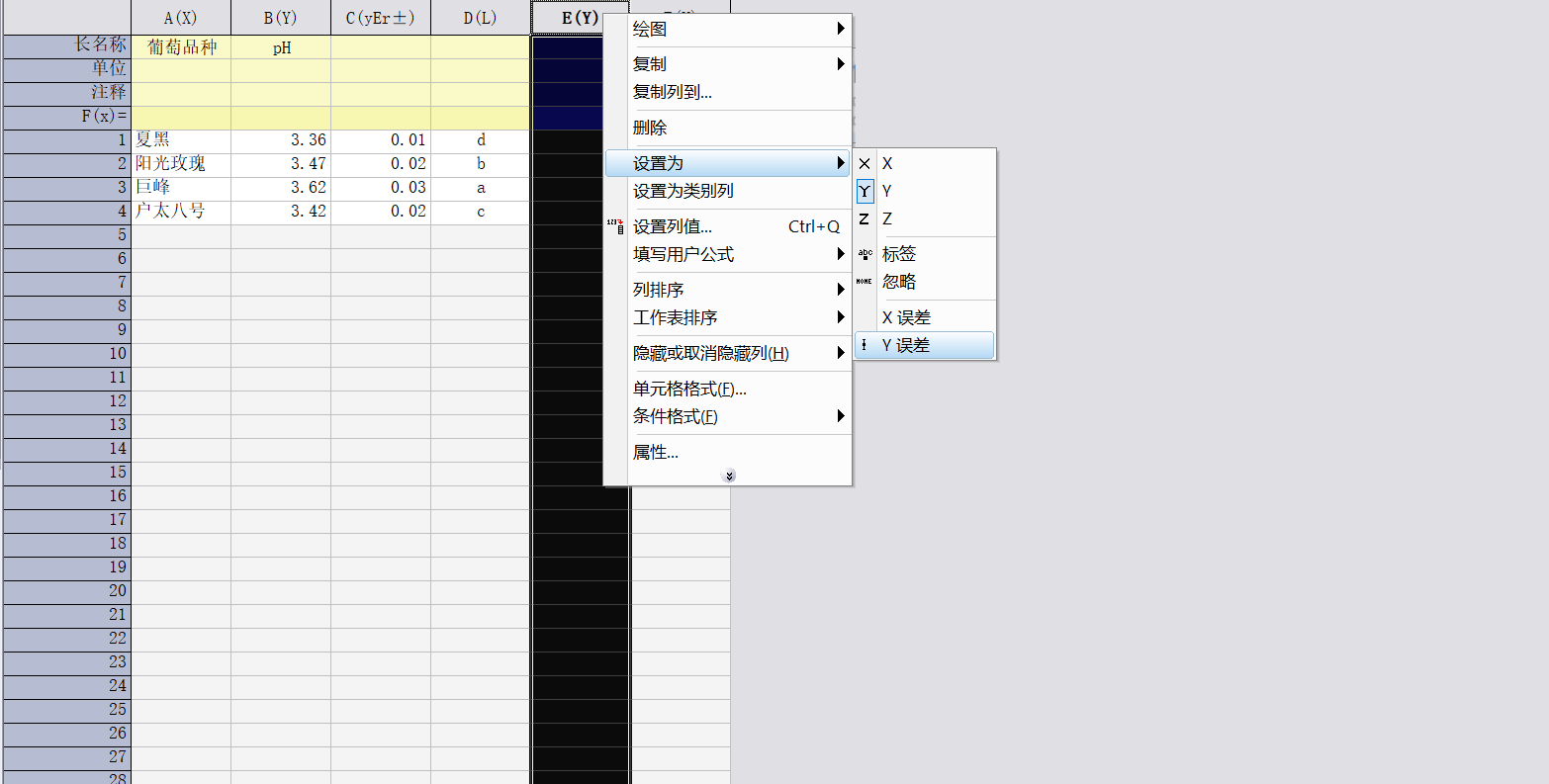Choose 设置为类别列 menu entry
This screenshot has width=1549, height=784.
[x=683, y=192]
